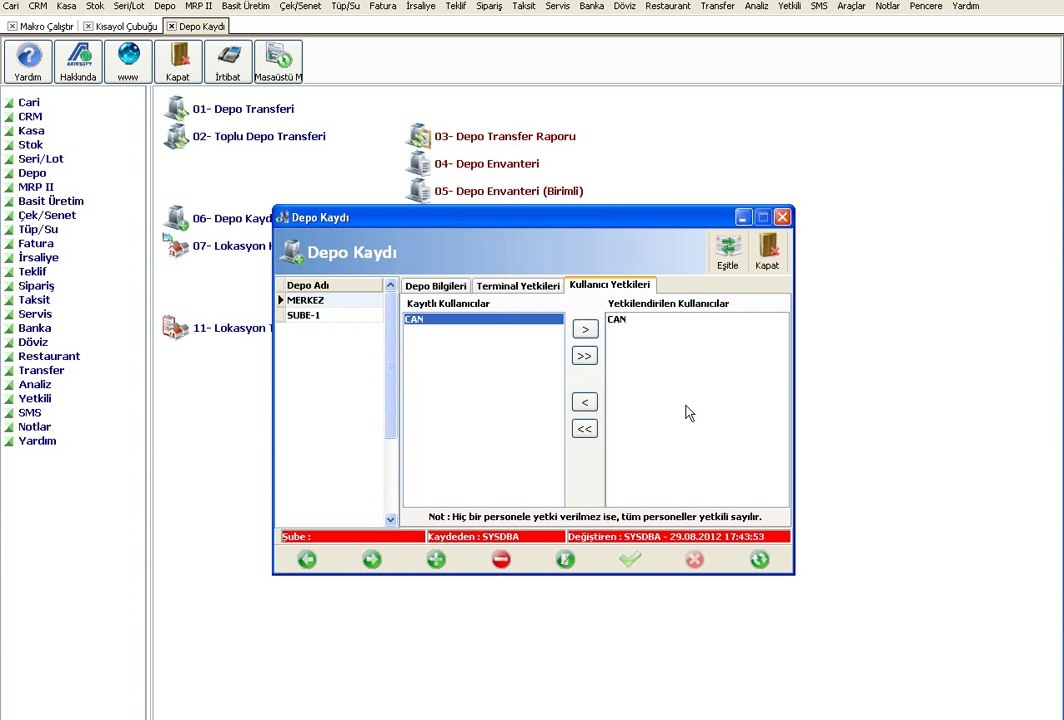
Task: Open 01- Depo Transferi
Action: pos(229,109)
